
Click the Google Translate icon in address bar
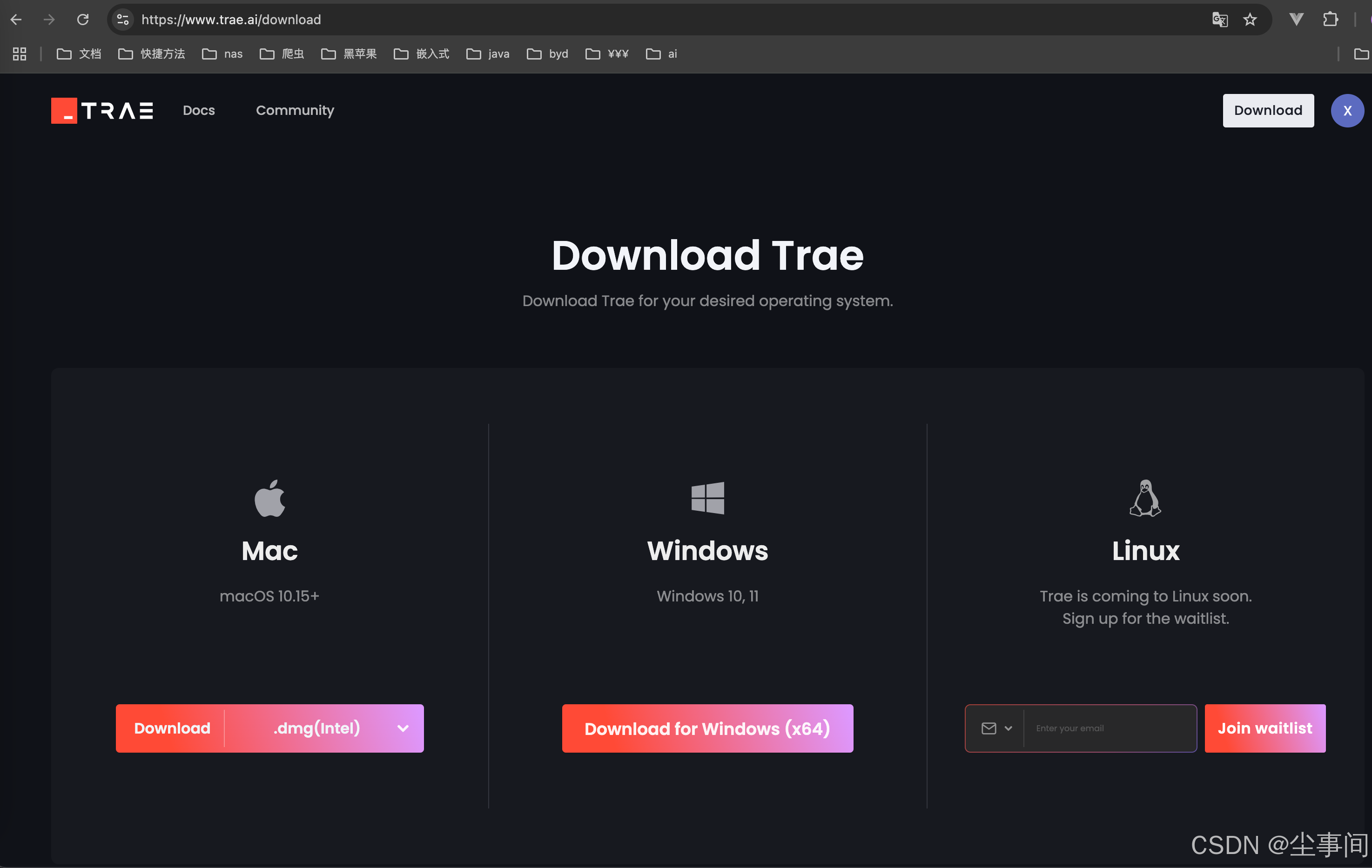[1219, 20]
